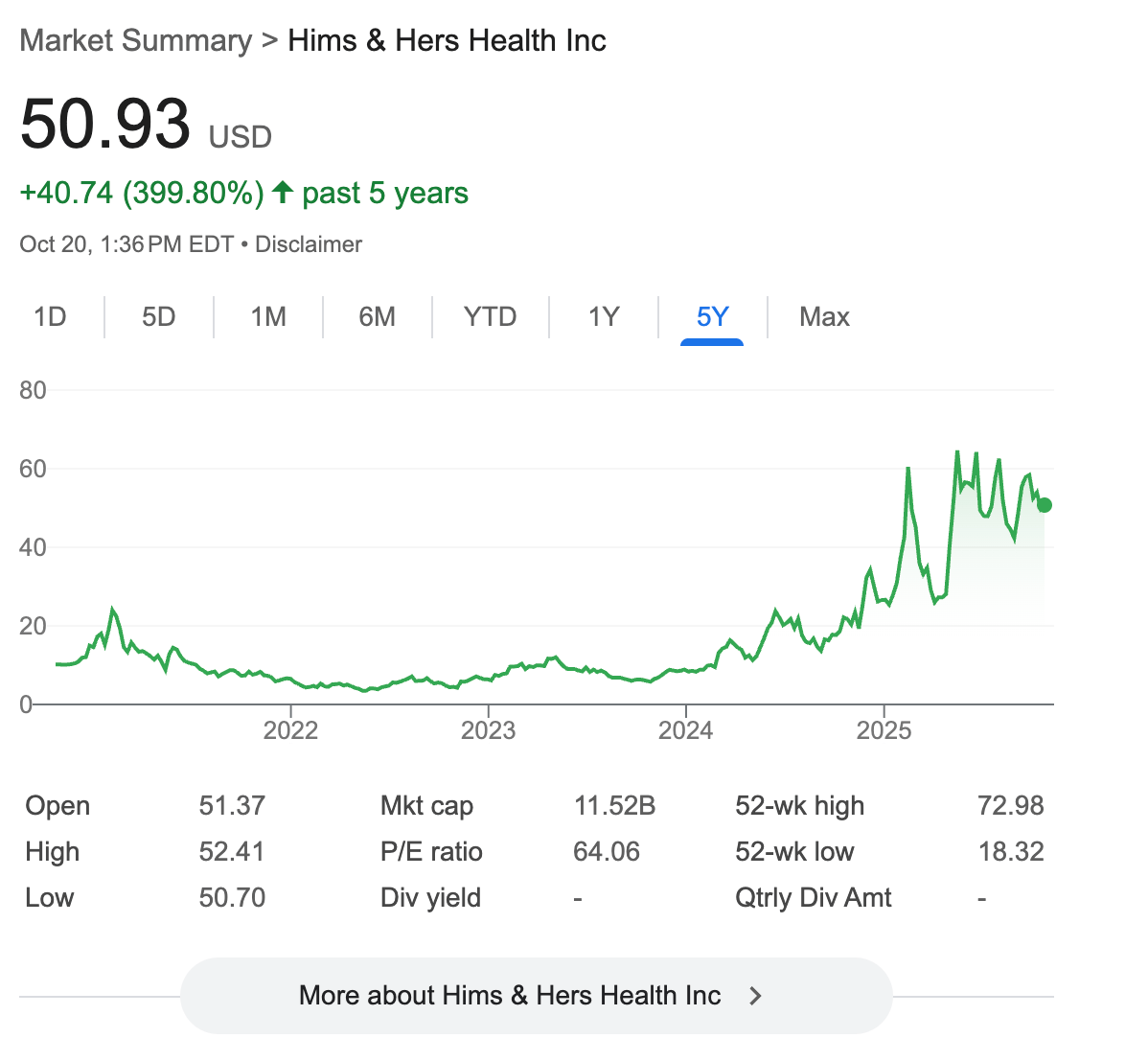Select the YTD range tab
Viewport: 1148px width, 1061px height.
click(490, 317)
